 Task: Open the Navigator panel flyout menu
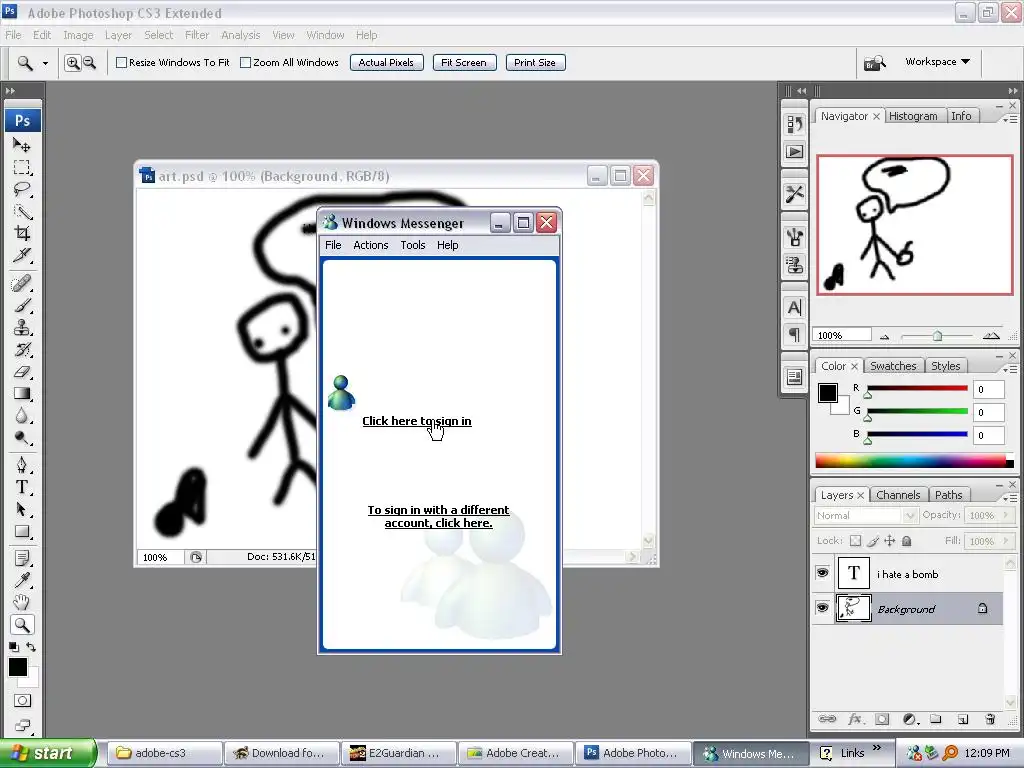click(1010, 119)
